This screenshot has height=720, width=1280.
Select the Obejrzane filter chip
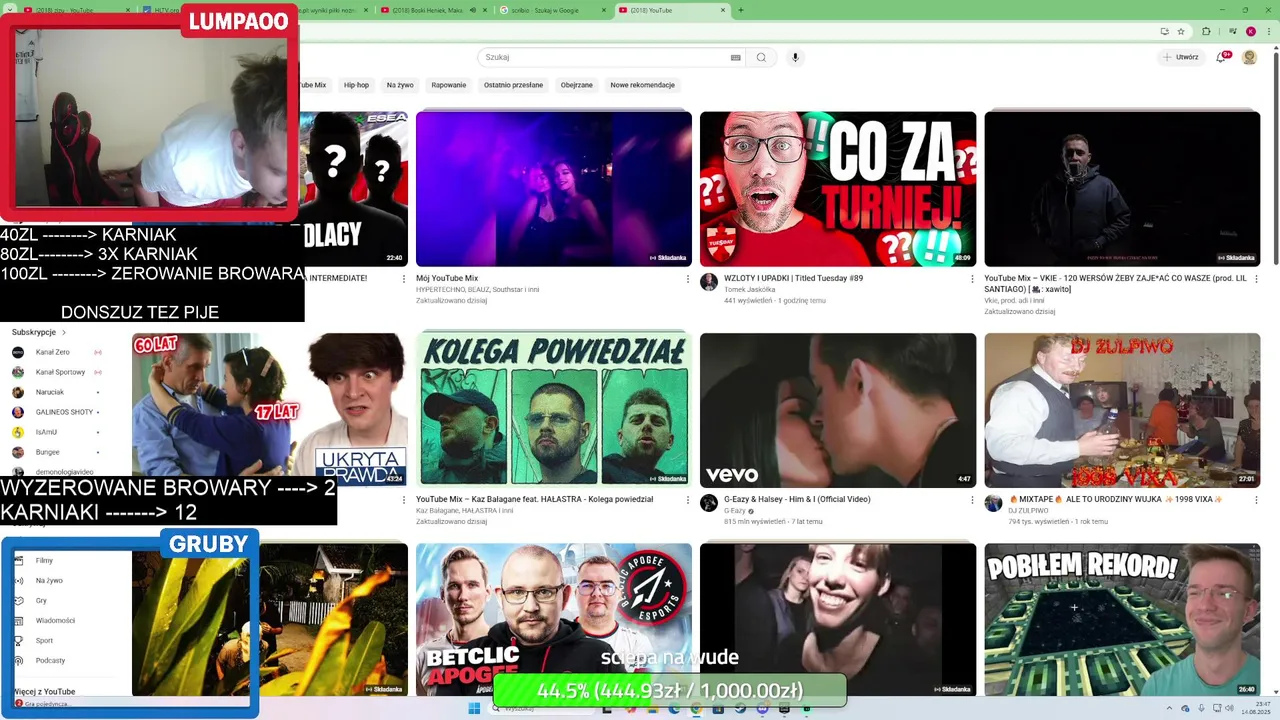577,85
